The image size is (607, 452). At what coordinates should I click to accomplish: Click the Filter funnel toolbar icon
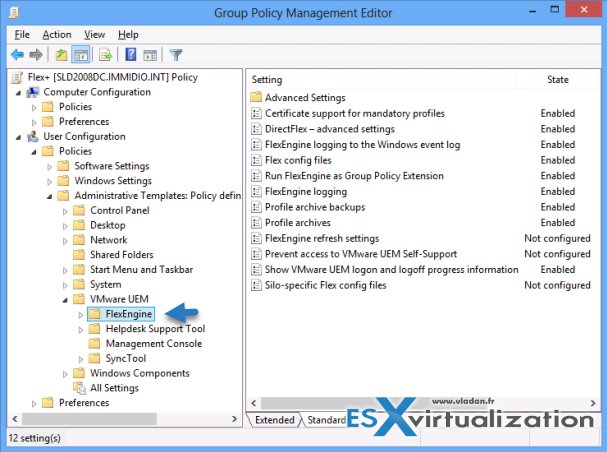[x=176, y=55]
